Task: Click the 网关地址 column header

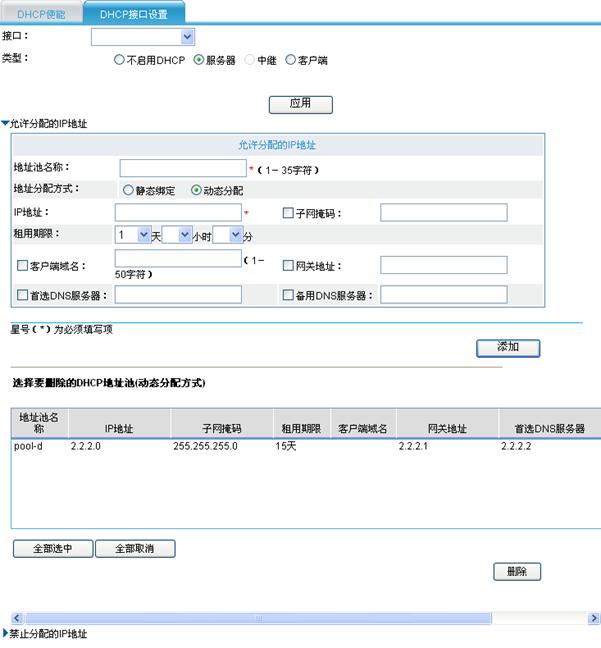Action: tap(447, 423)
